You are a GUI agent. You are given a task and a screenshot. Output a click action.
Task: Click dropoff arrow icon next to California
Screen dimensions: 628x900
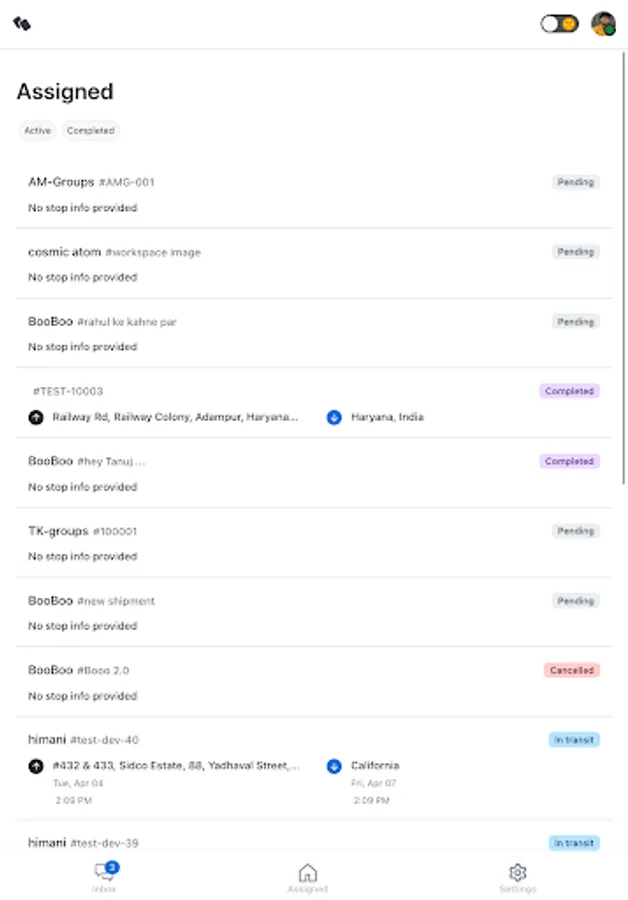334,766
